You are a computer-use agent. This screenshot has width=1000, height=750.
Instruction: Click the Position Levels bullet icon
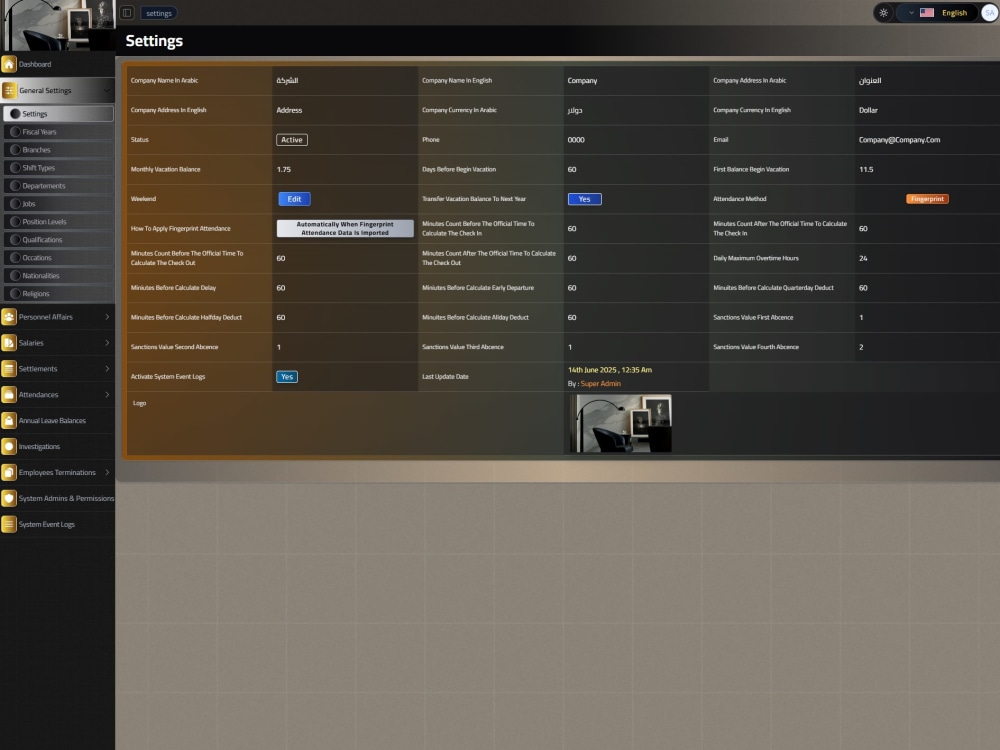15,221
